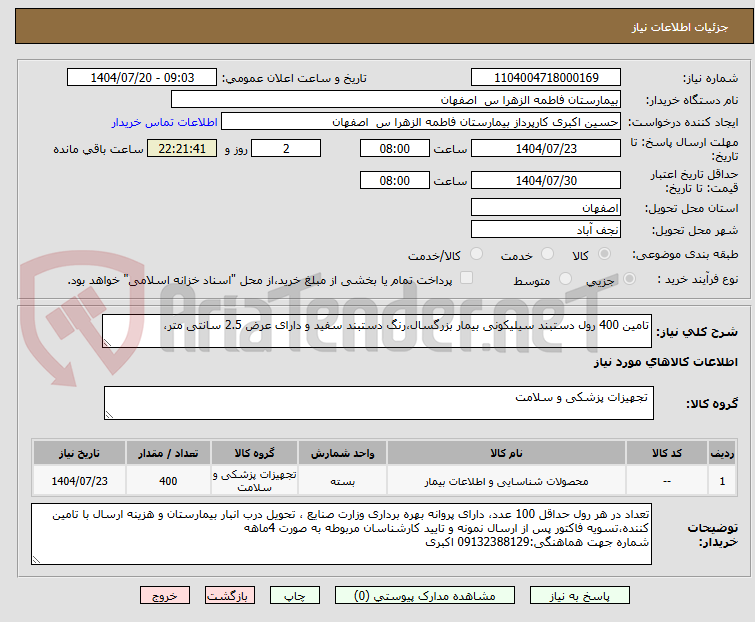The image size is (755, 622).
Task: Click the unit cell بسته
Action: [342, 481]
